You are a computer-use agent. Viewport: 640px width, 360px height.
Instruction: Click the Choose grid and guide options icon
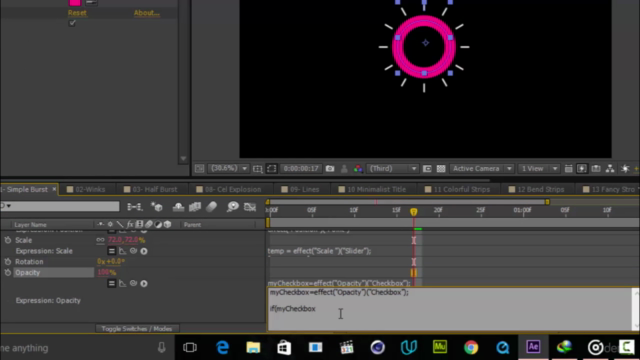point(258,169)
